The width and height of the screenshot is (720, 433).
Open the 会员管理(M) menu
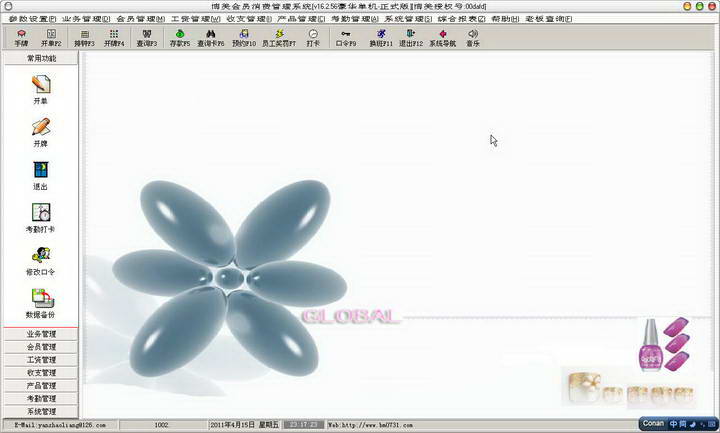coord(141,19)
